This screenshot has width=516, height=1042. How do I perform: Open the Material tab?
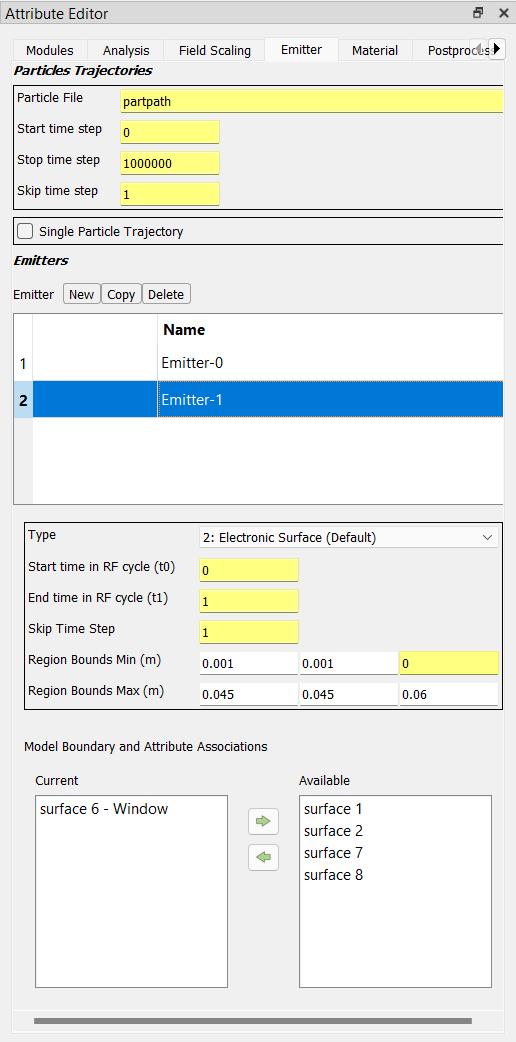tap(375, 51)
